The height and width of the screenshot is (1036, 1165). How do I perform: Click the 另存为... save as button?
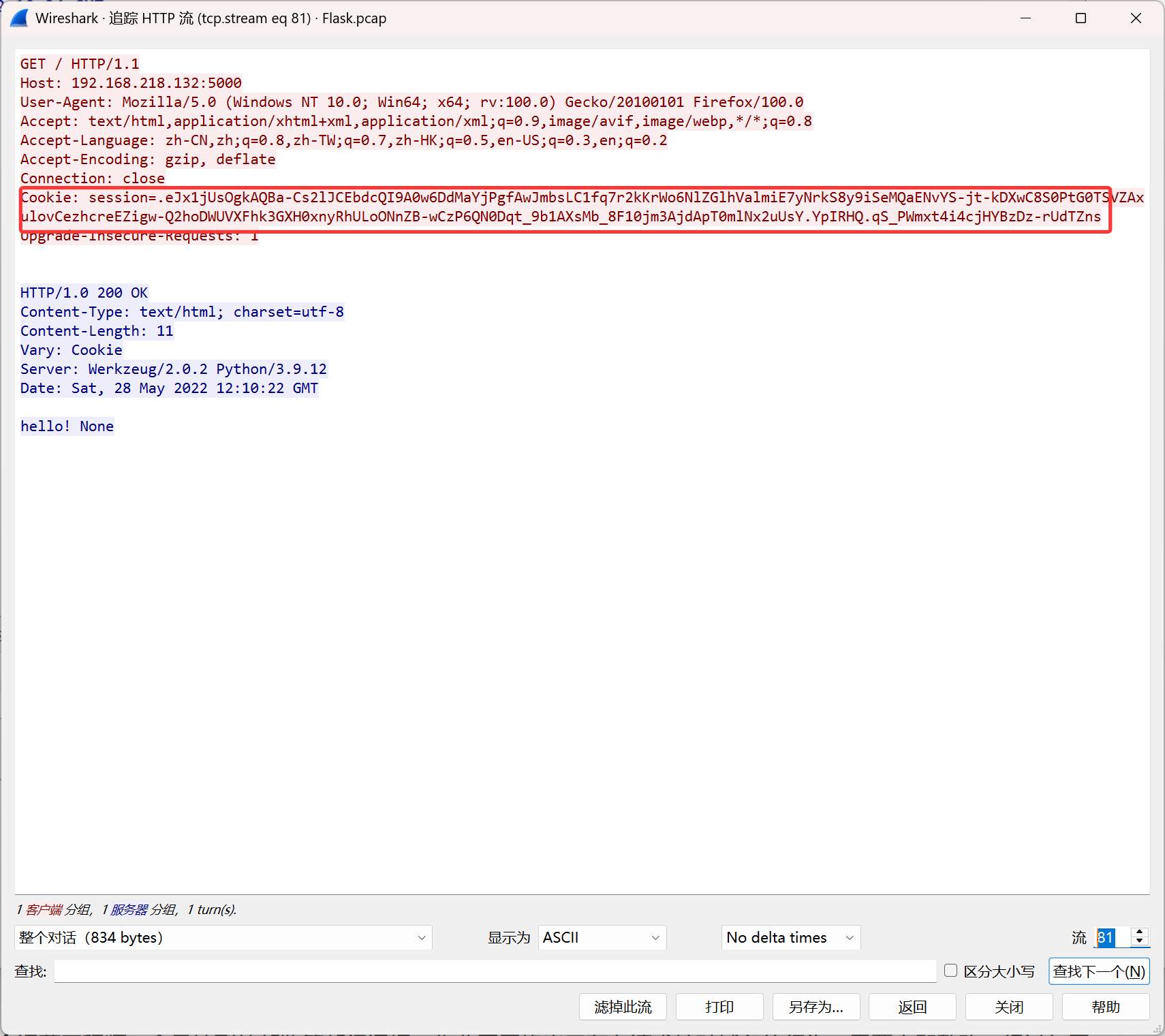click(x=816, y=1007)
